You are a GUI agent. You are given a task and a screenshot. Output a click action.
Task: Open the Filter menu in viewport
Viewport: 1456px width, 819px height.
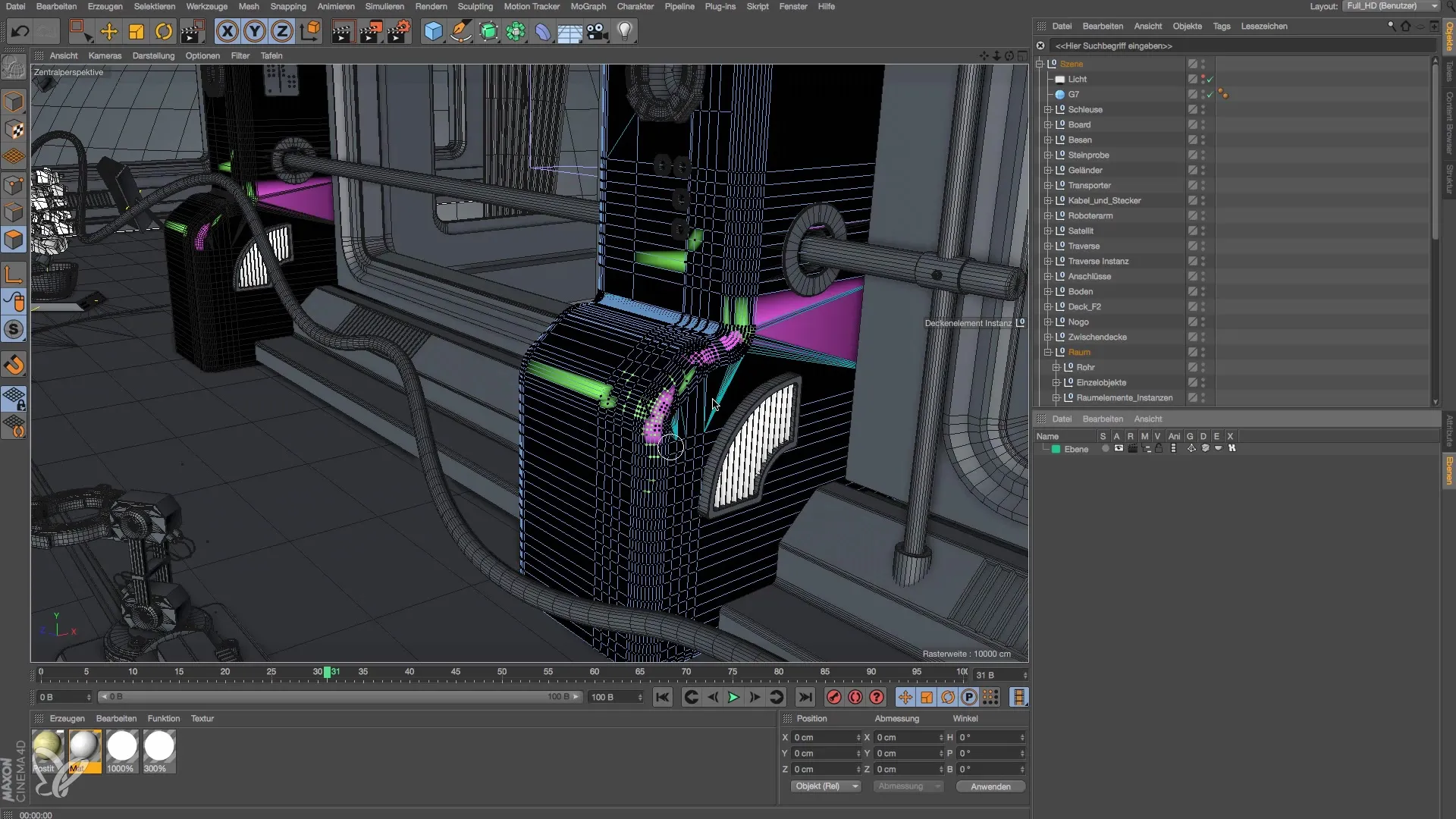(240, 55)
